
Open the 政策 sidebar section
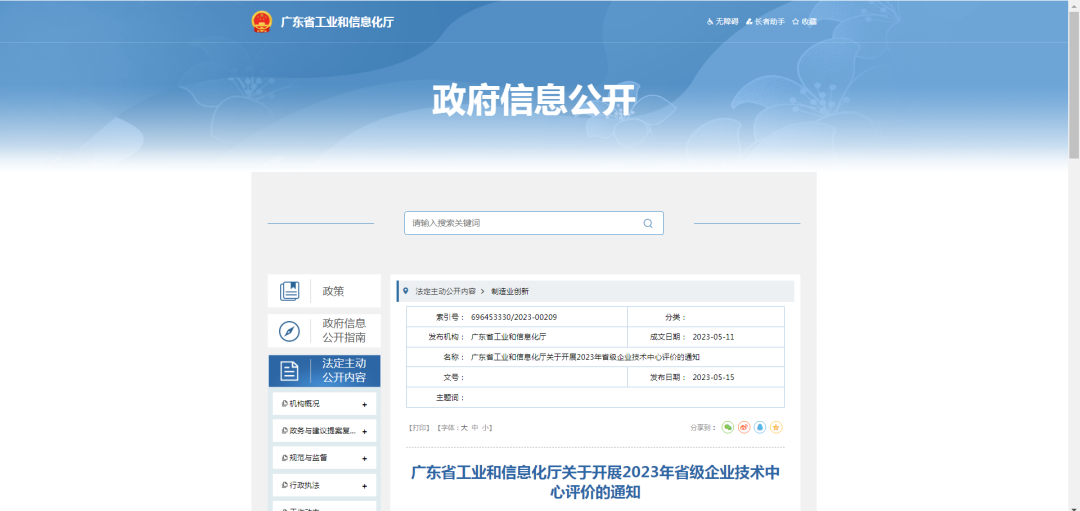click(x=324, y=291)
